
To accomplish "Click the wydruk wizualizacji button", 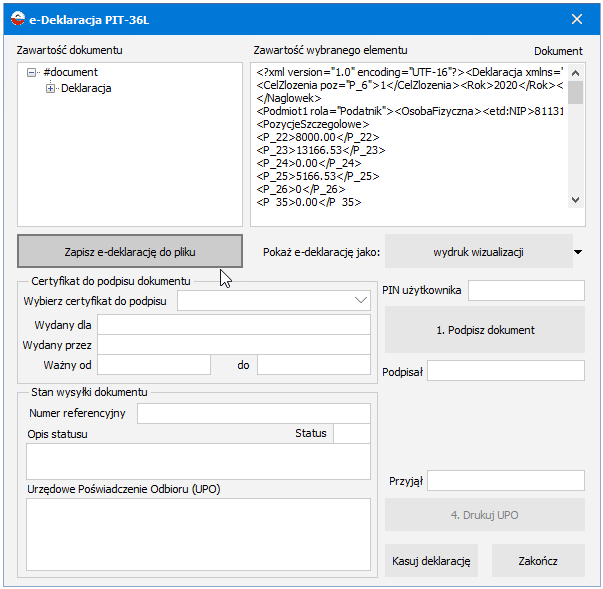I will [478, 252].
